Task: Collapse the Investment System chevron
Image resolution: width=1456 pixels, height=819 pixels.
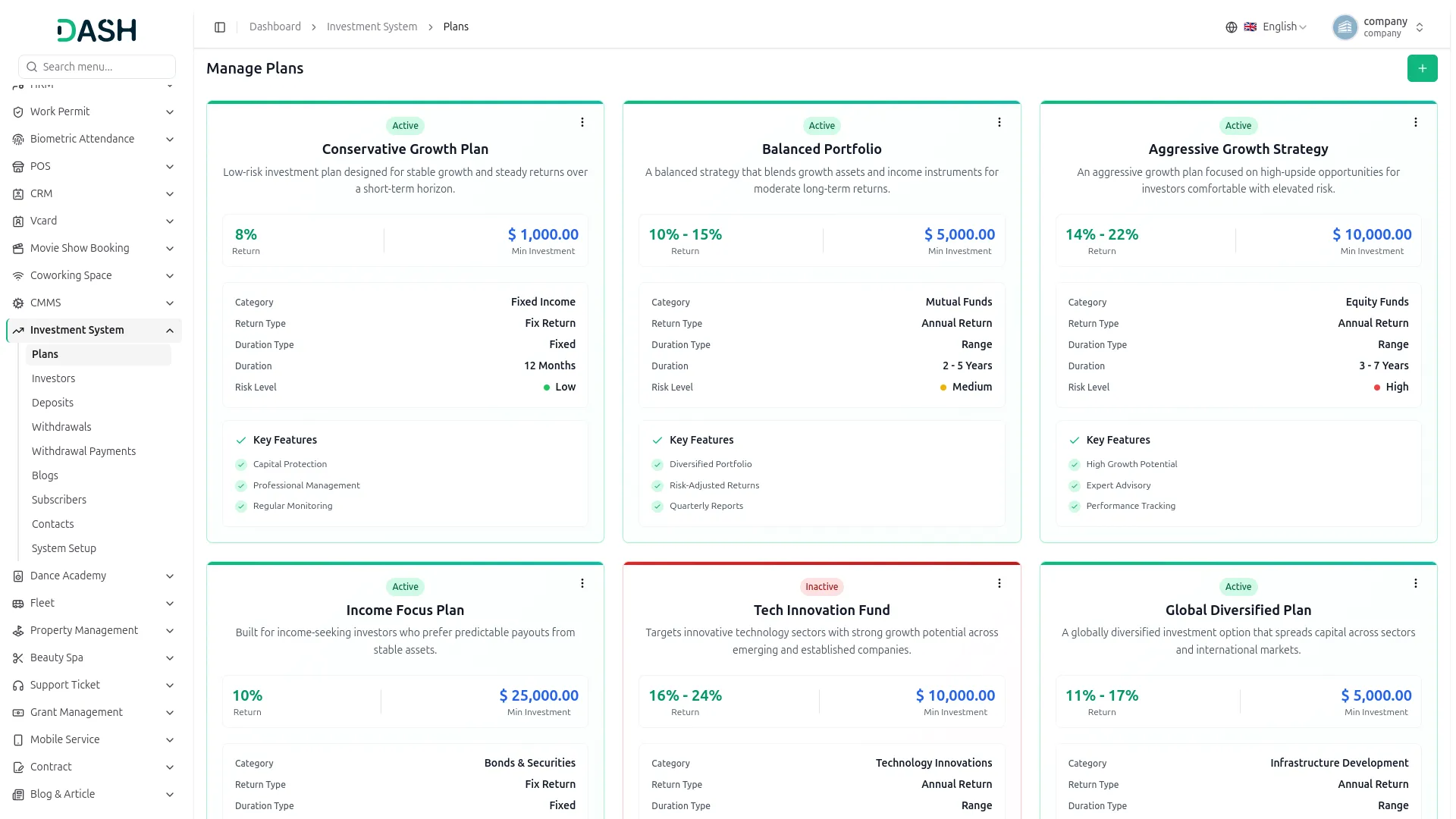Action: [170, 331]
